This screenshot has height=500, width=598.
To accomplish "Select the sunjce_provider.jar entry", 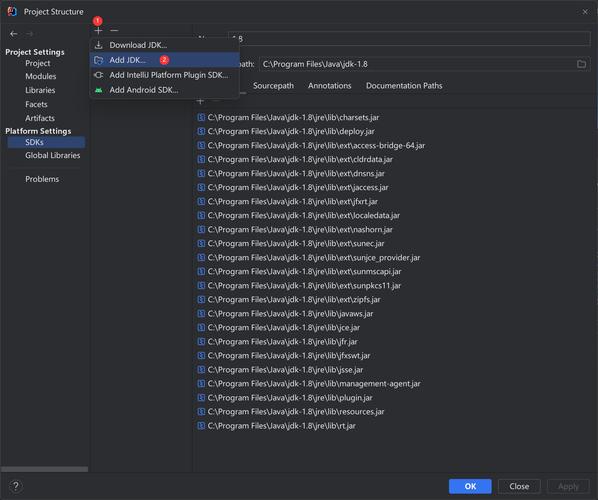I will (309, 258).
